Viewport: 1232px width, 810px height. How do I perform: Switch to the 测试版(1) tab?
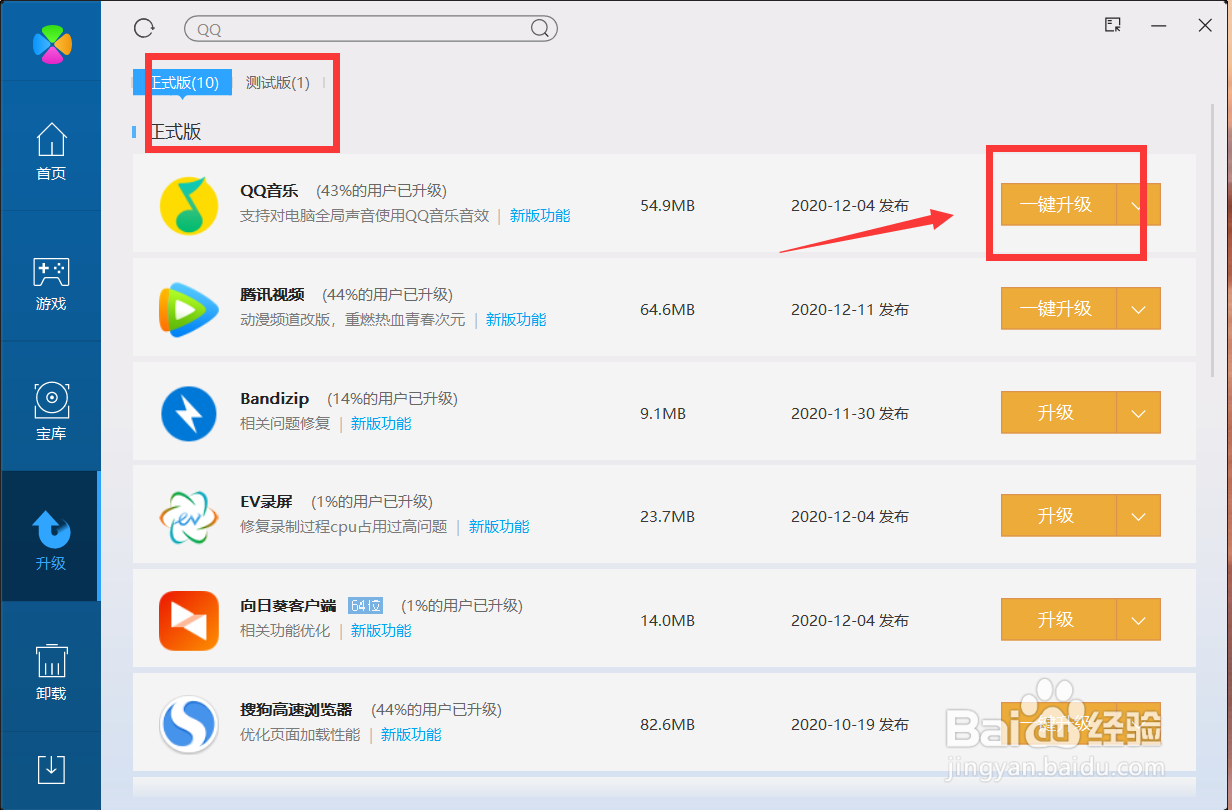[x=277, y=83]
